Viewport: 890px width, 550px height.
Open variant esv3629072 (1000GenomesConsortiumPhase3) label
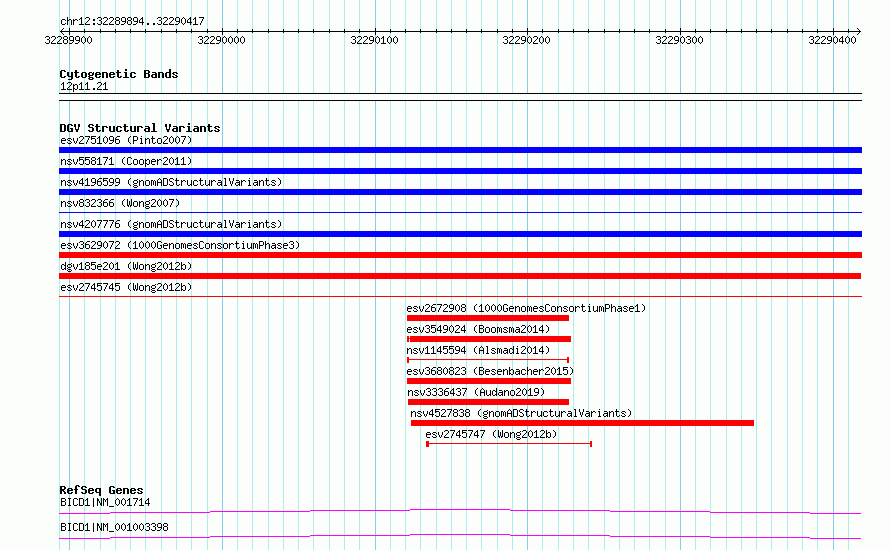180,245
